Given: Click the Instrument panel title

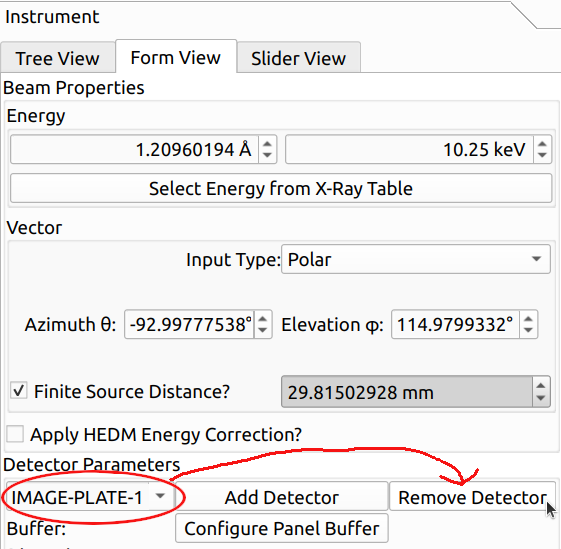Looking at the screenshot, I should (x=52, y=17).
